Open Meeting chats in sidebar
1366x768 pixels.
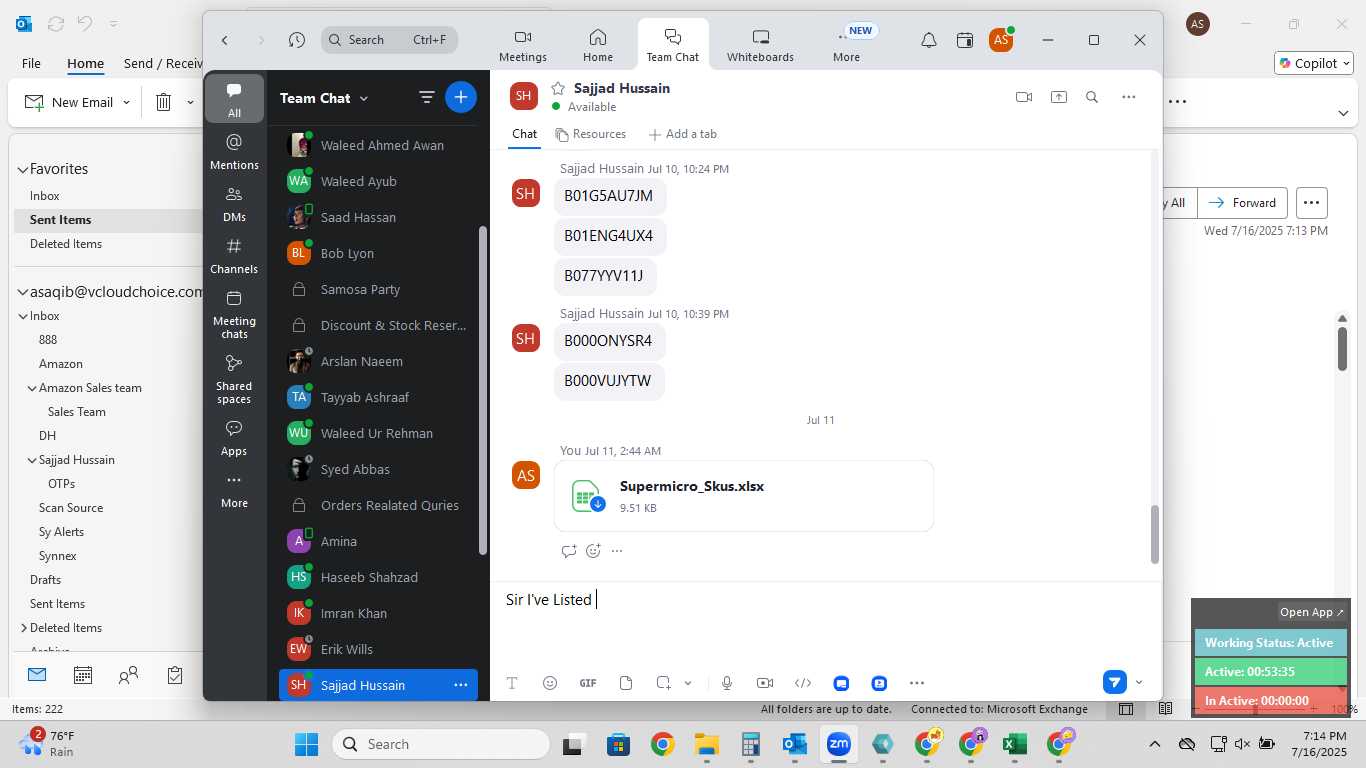click(234, 313)
